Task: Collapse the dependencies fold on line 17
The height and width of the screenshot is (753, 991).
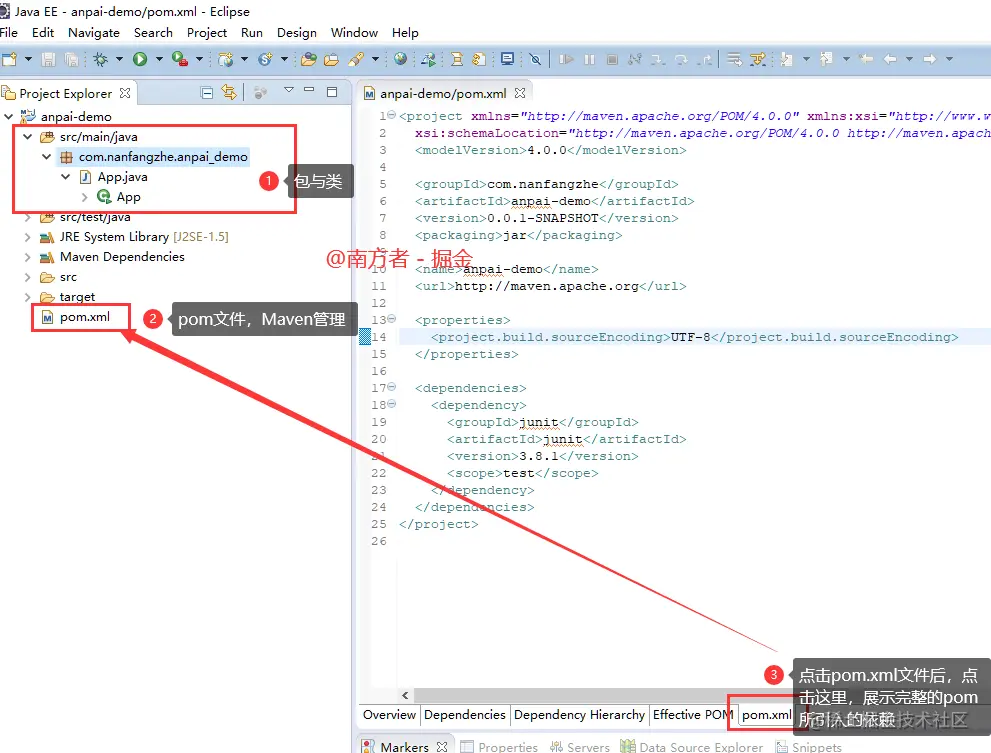Action: (x=392, y=386)
